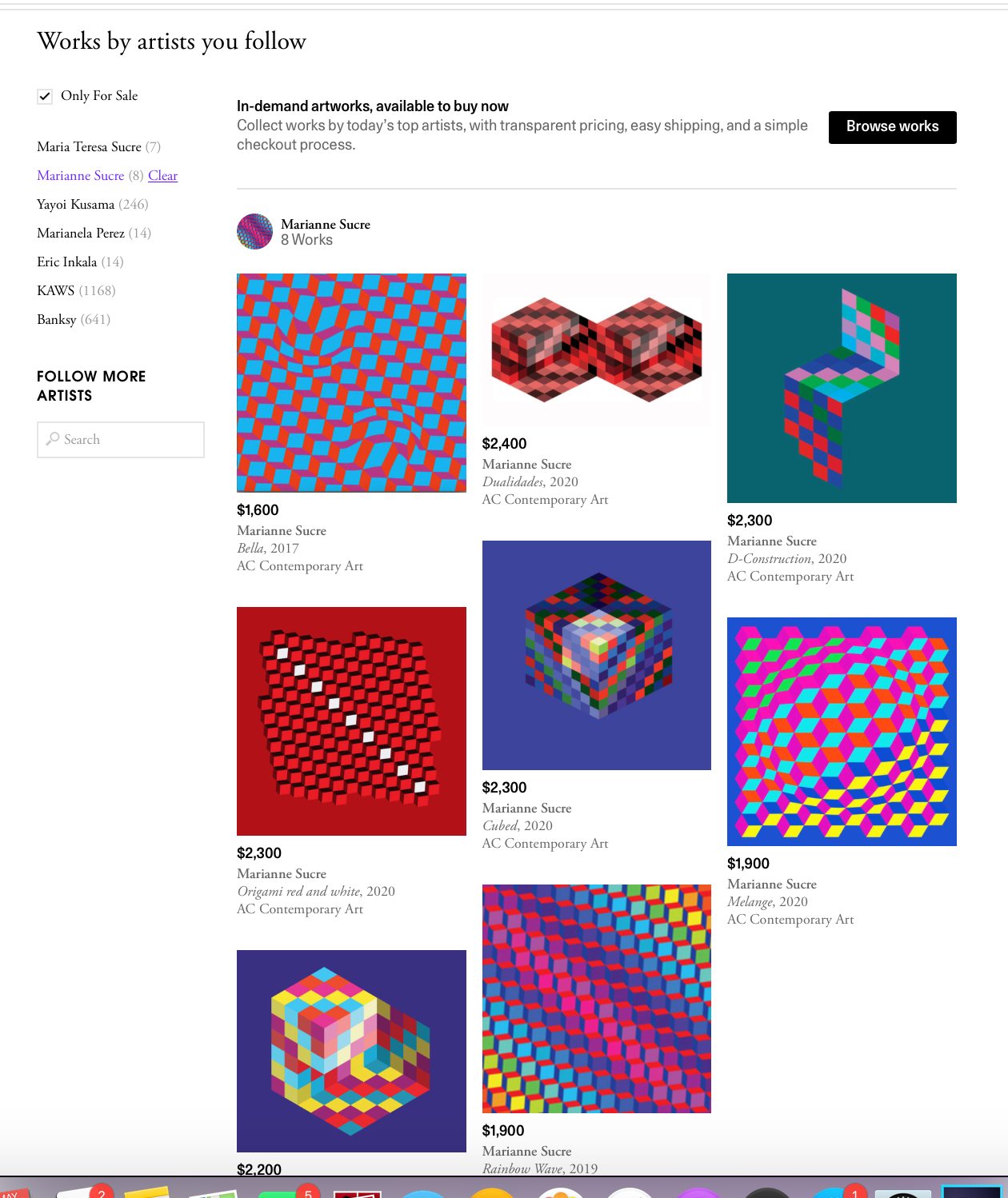Select the Marianela Perez artist filter

click(x=80, y=233)
